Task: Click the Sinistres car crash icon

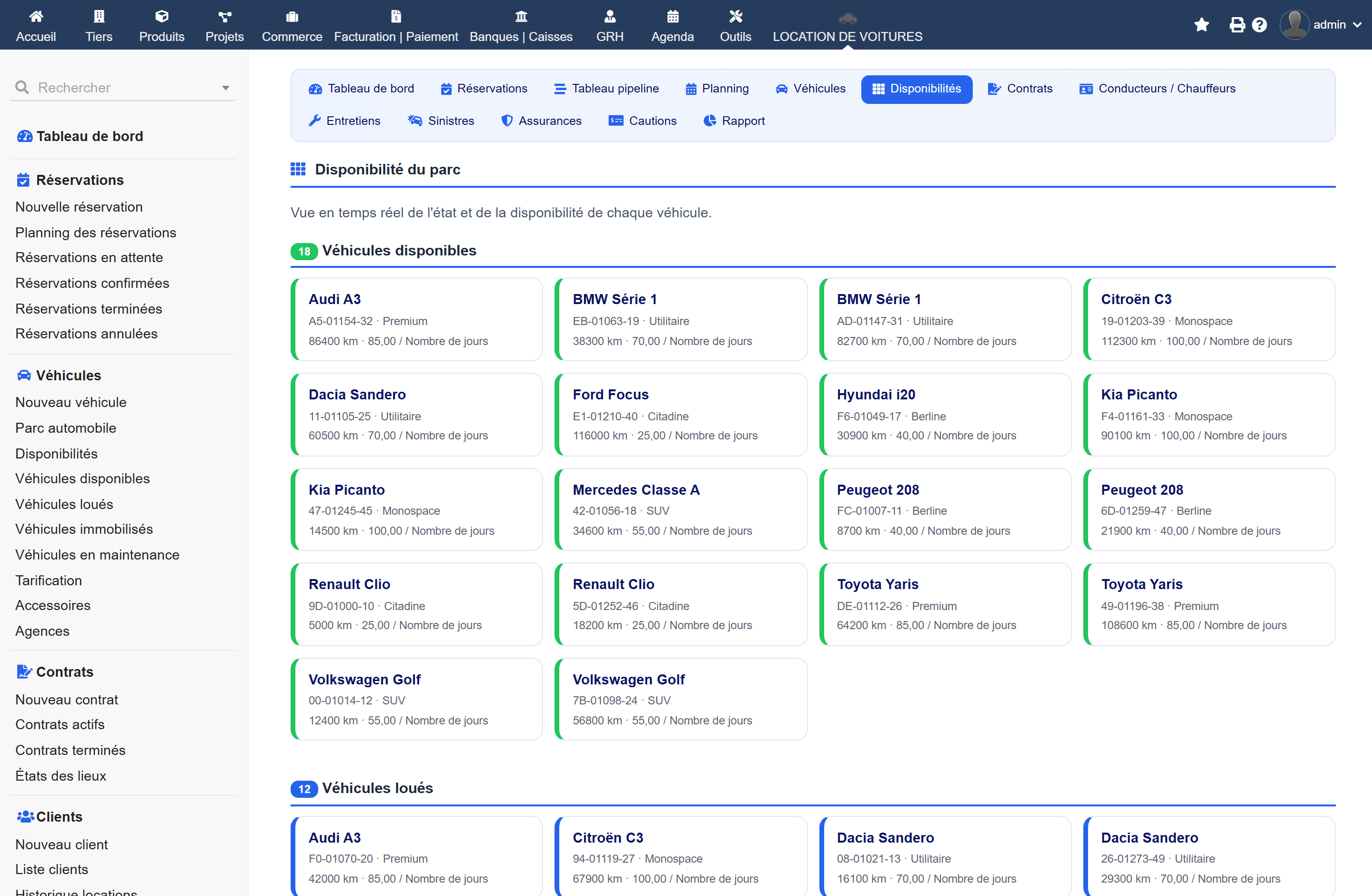Action: [x=415, y=121]
